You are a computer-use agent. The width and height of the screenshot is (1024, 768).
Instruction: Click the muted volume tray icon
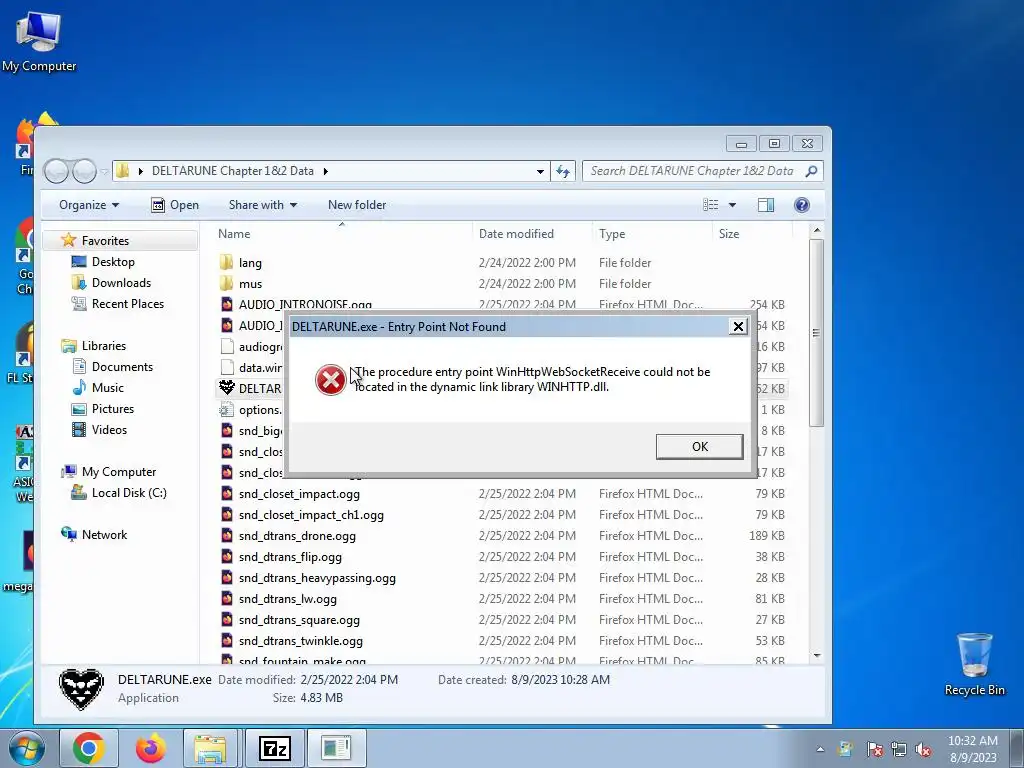click(x=923, y=749)
